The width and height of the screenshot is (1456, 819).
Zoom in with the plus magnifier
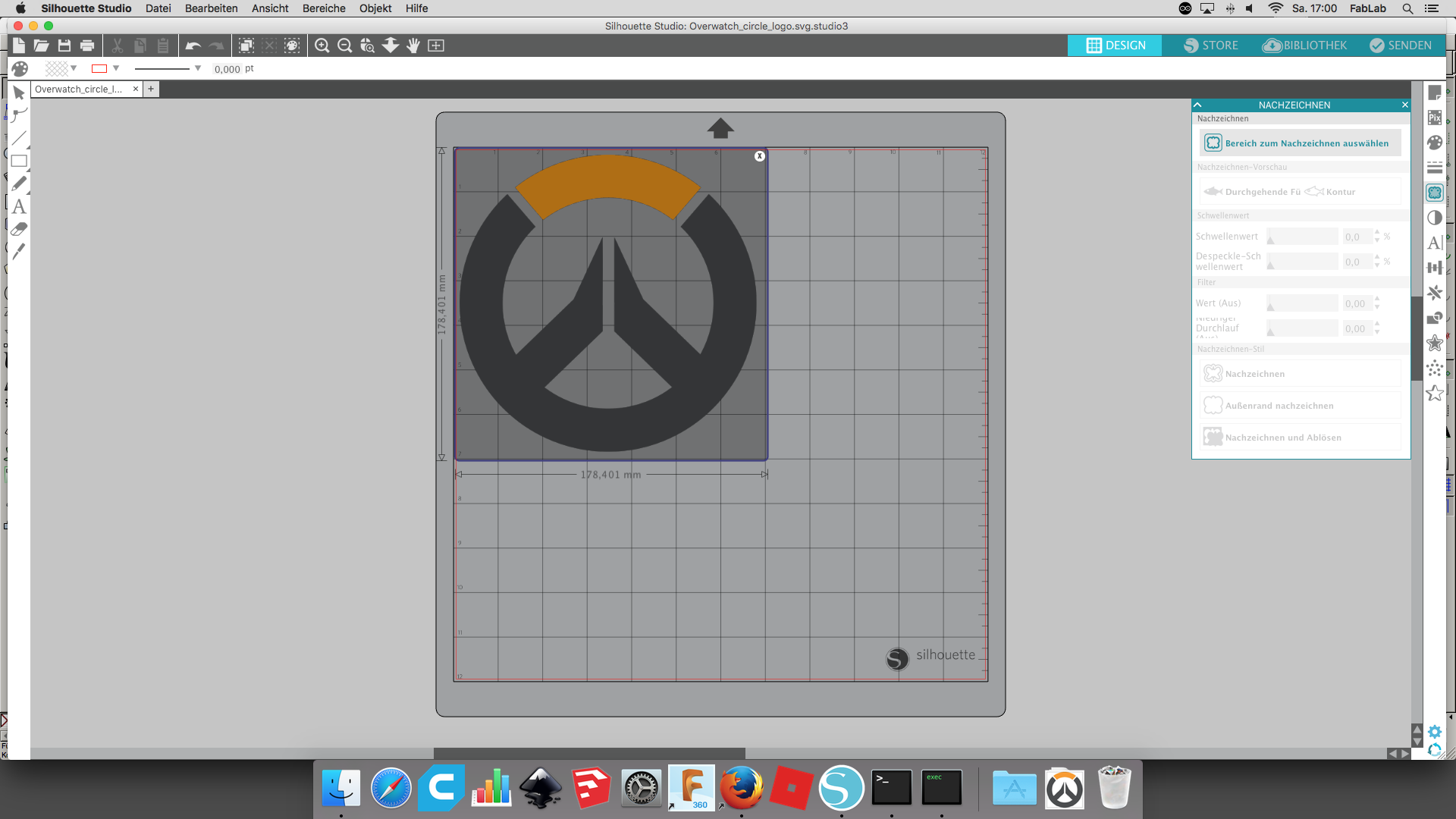pyautogui.click(x=322, y=45)
